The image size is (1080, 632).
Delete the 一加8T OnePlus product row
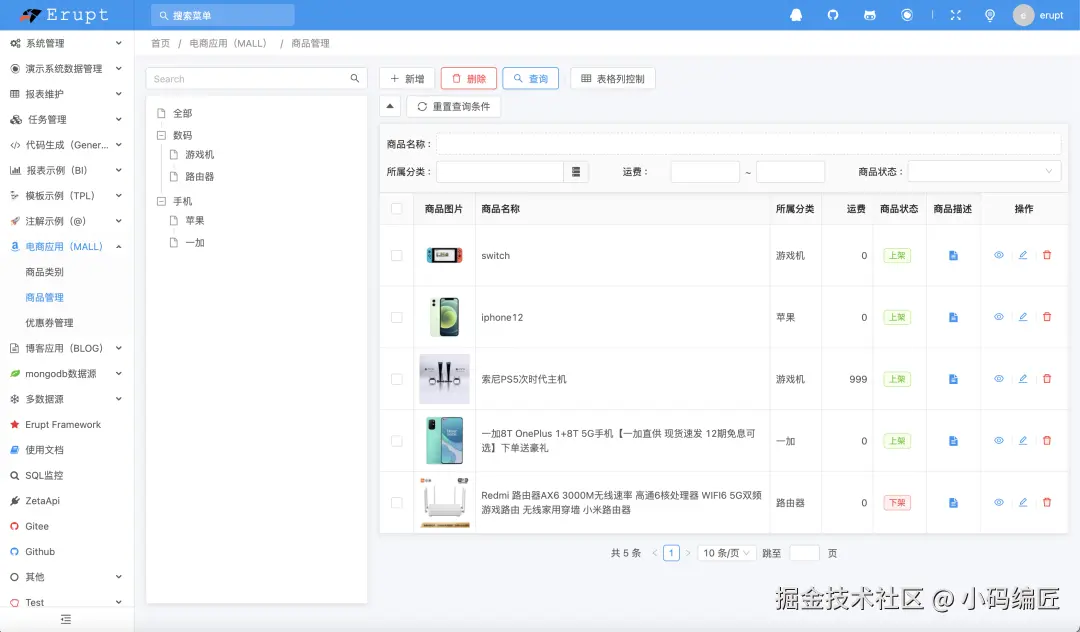click(1047, 441)
